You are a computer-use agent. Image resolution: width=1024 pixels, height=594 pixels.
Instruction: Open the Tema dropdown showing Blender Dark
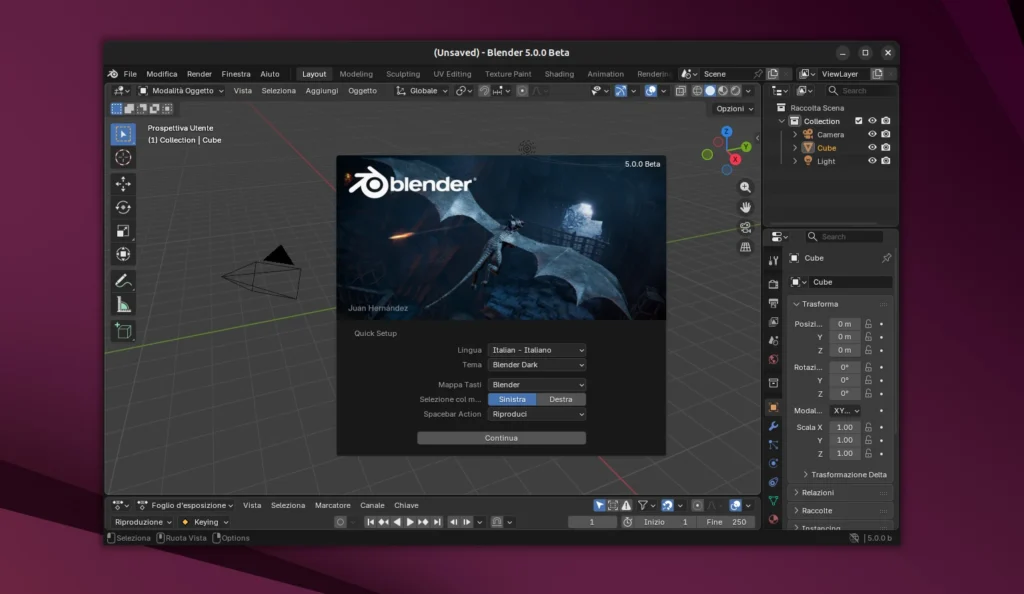[536, 365]
